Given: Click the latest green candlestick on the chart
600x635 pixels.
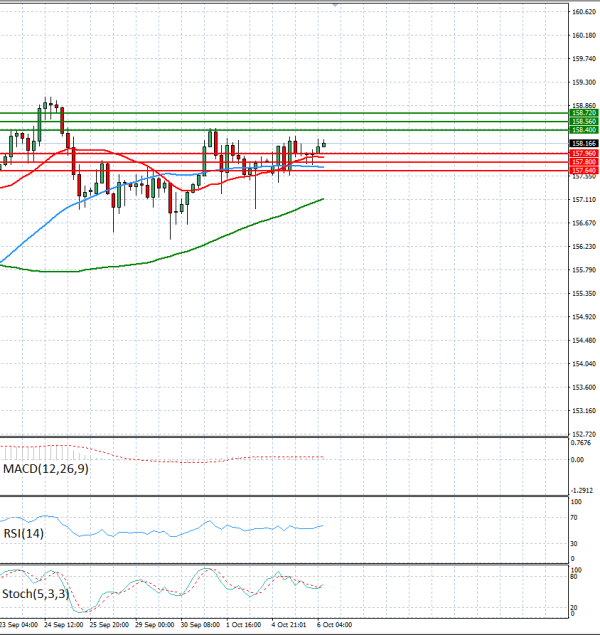Looking at the screenshot, I should point(323,145).
